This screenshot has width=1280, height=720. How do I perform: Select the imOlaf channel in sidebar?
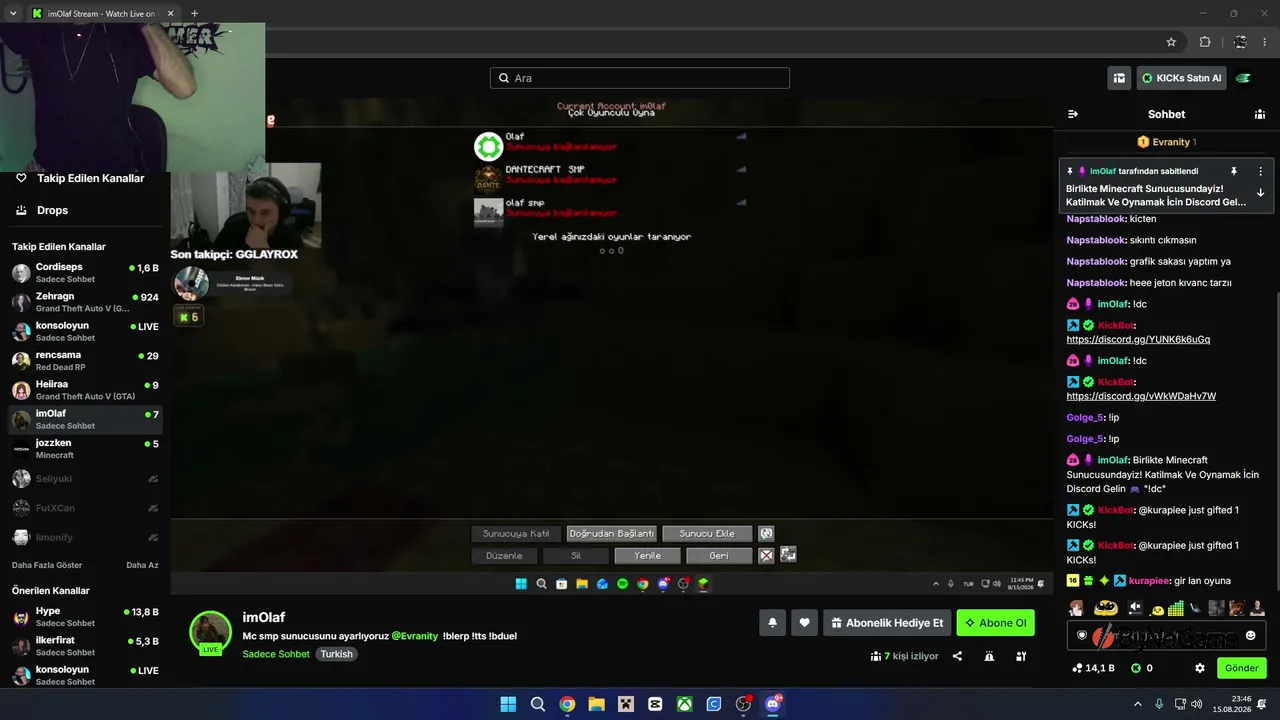85,419
